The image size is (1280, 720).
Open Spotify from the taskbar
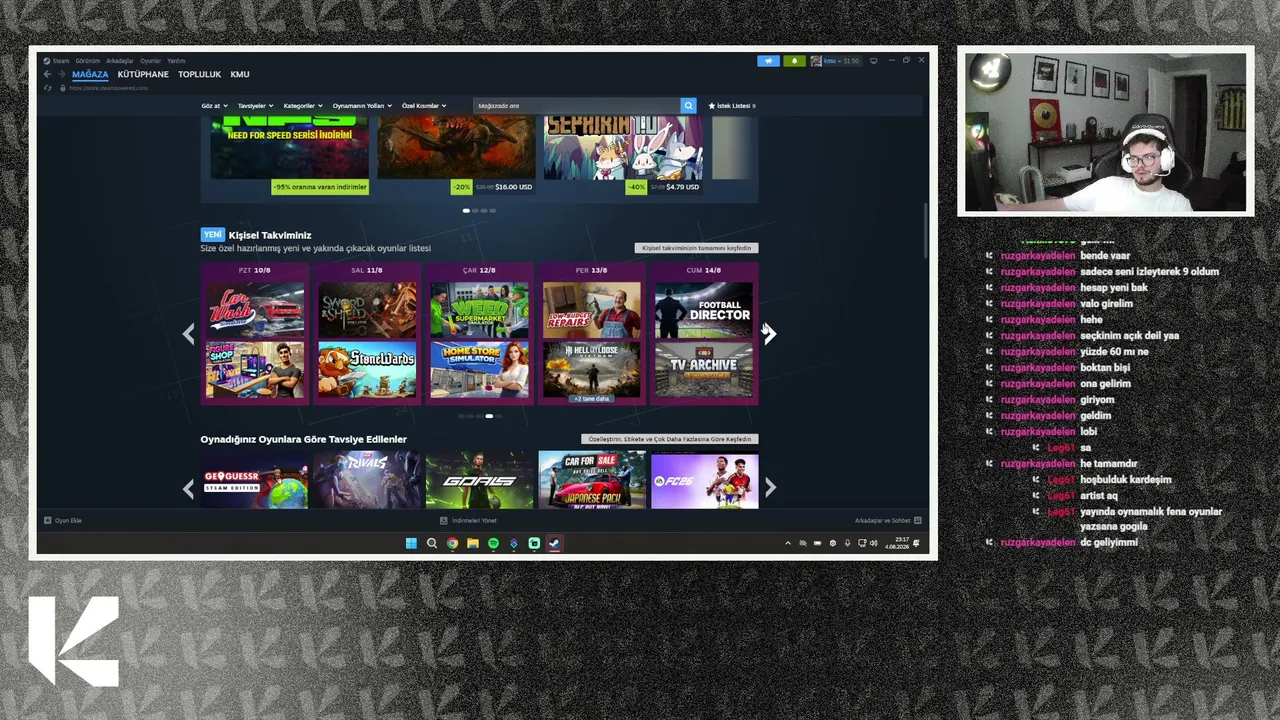493,543
